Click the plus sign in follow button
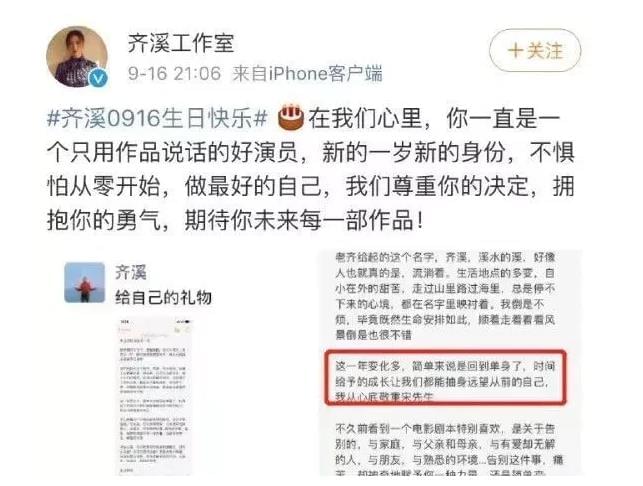 click(515, 51)
